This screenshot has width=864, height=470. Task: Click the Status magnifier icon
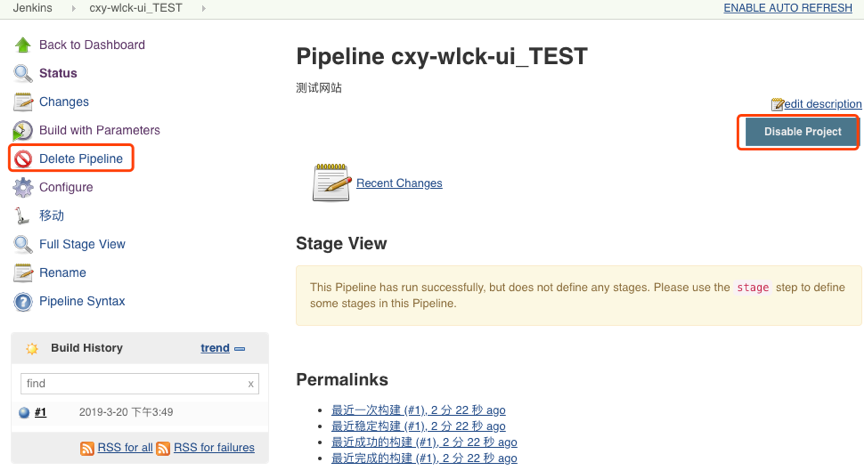pos(22,73)
